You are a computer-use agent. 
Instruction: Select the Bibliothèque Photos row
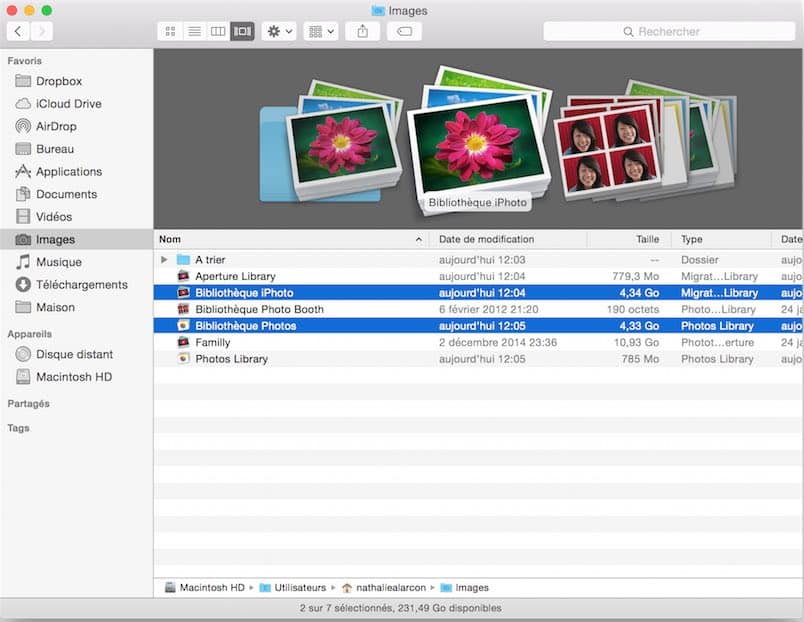[478, 326]
